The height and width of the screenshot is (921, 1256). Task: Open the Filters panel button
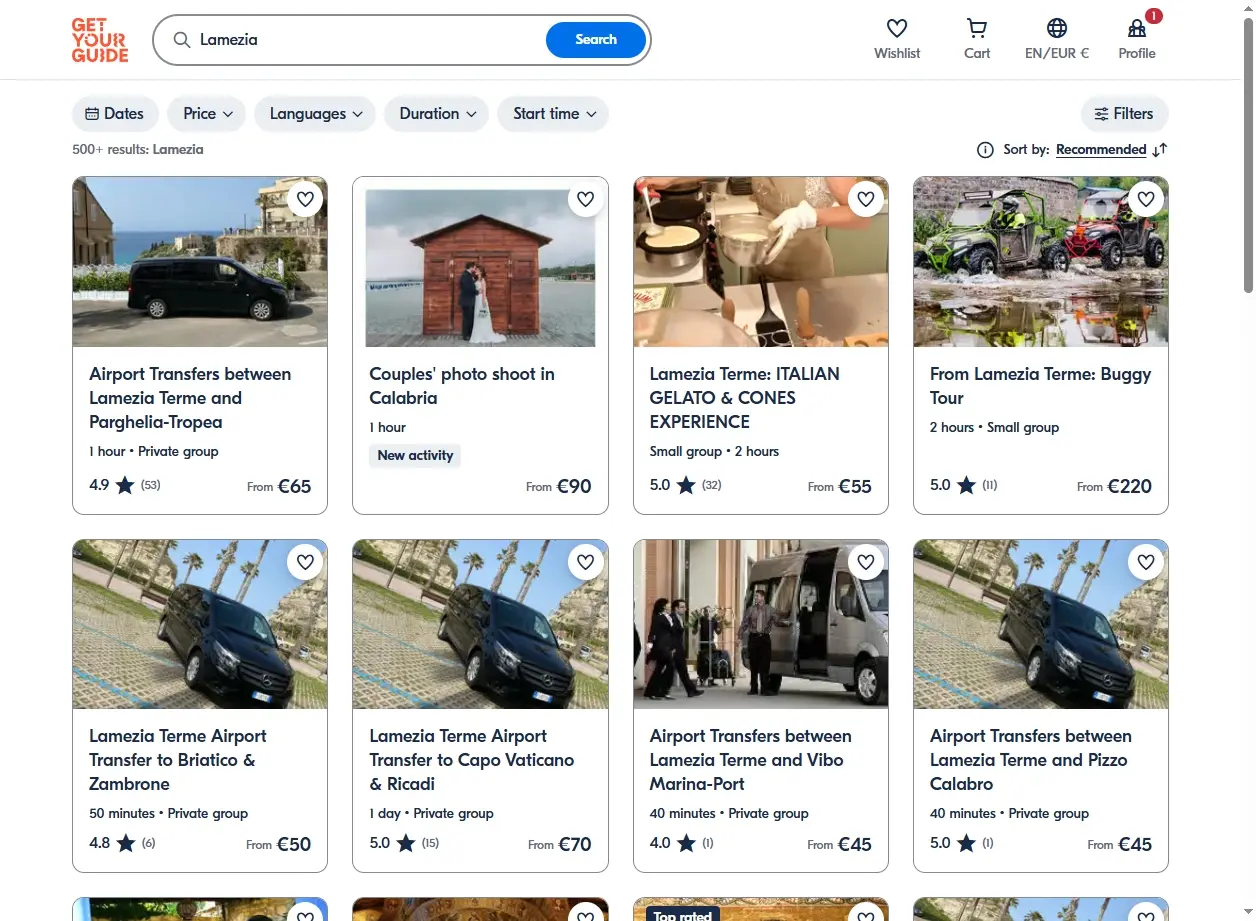pos(1125,114)
